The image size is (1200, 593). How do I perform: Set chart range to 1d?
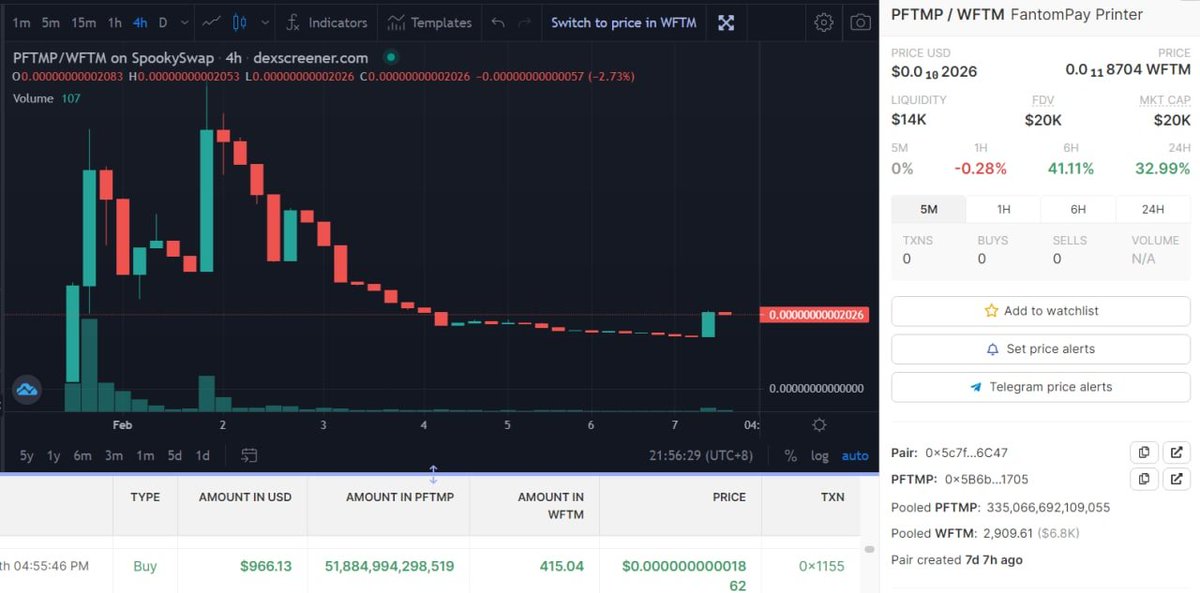[203, 455]
